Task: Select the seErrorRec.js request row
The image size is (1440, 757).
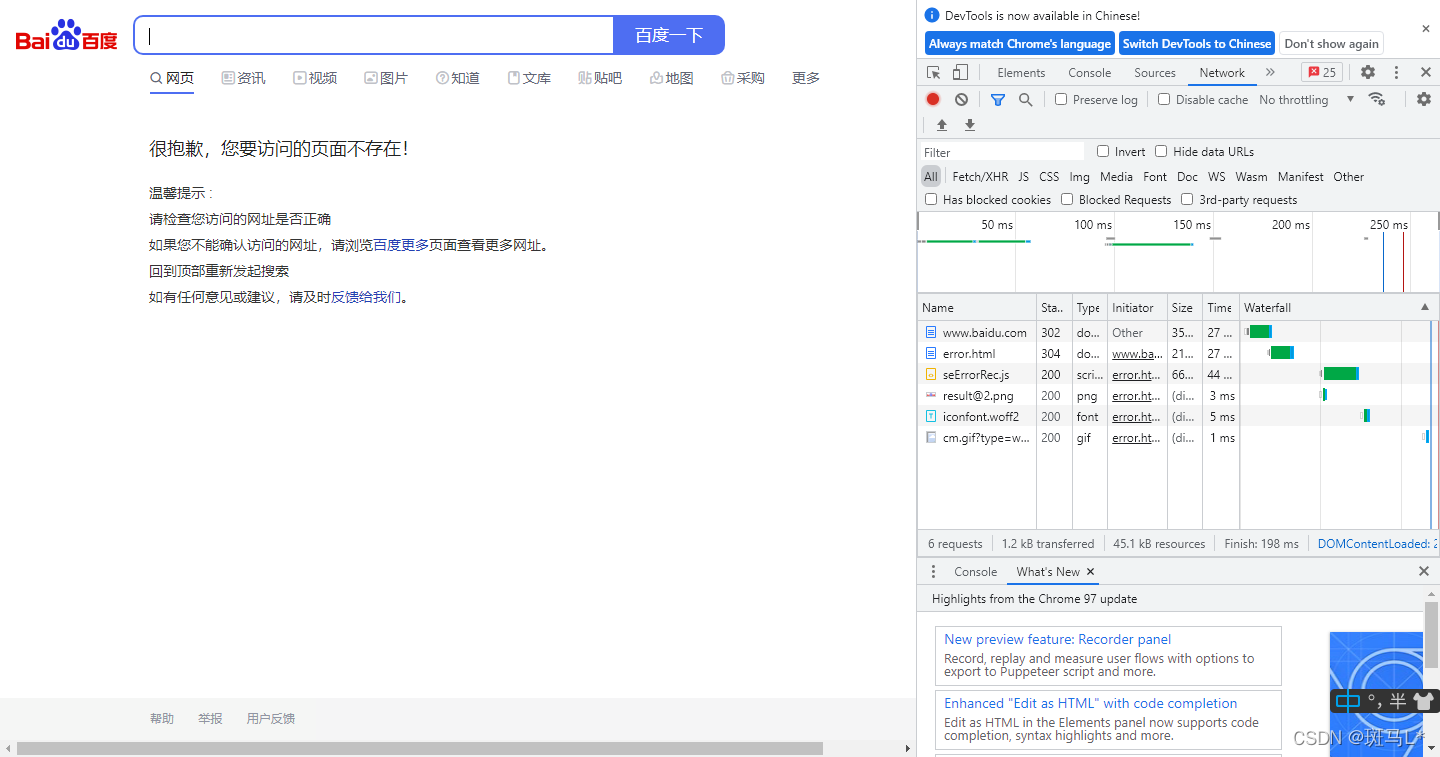Action: [x=1078, y=374]
